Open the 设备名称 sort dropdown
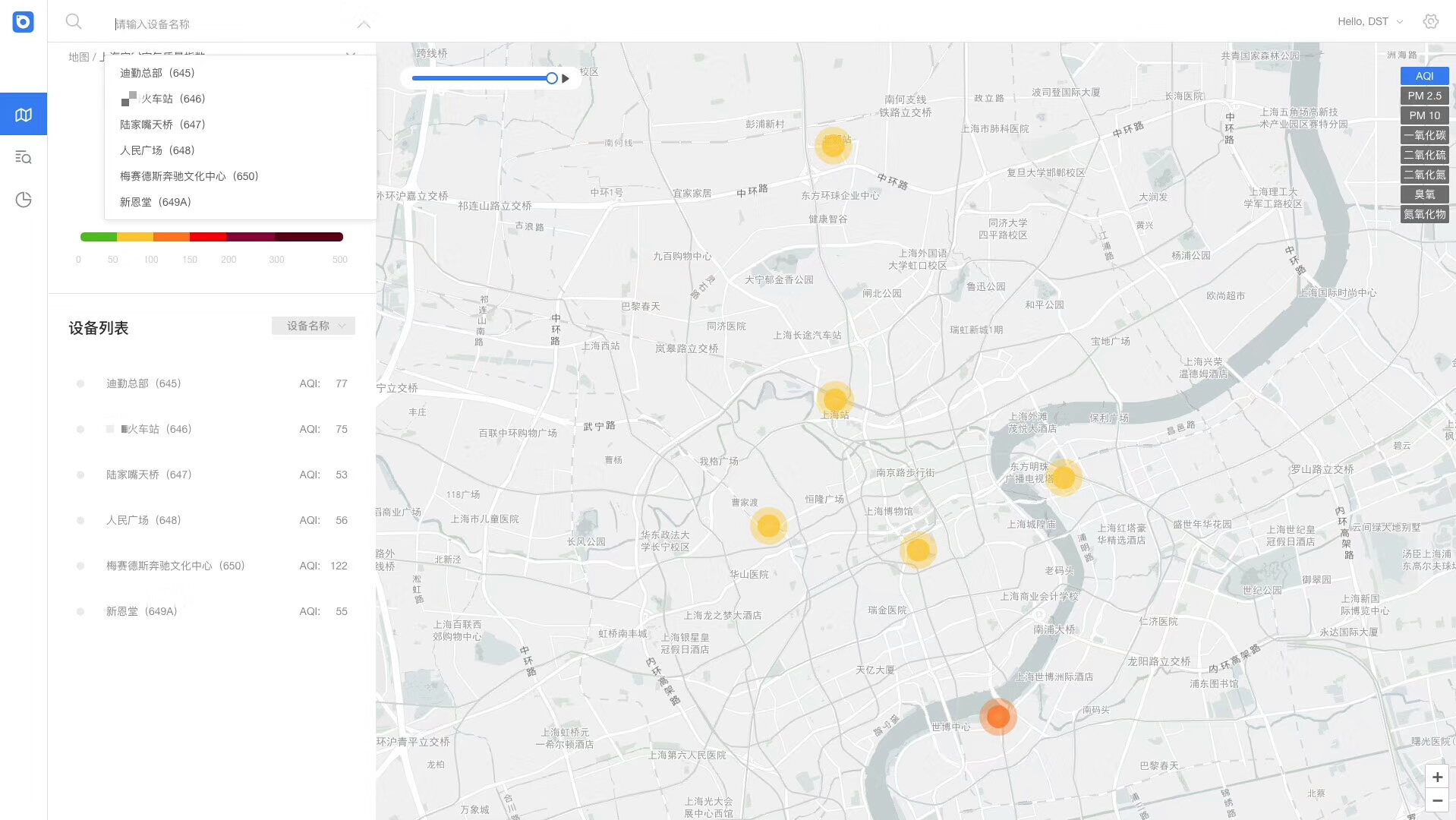Viewport: 1456px width, 820px height. point(314,326)
